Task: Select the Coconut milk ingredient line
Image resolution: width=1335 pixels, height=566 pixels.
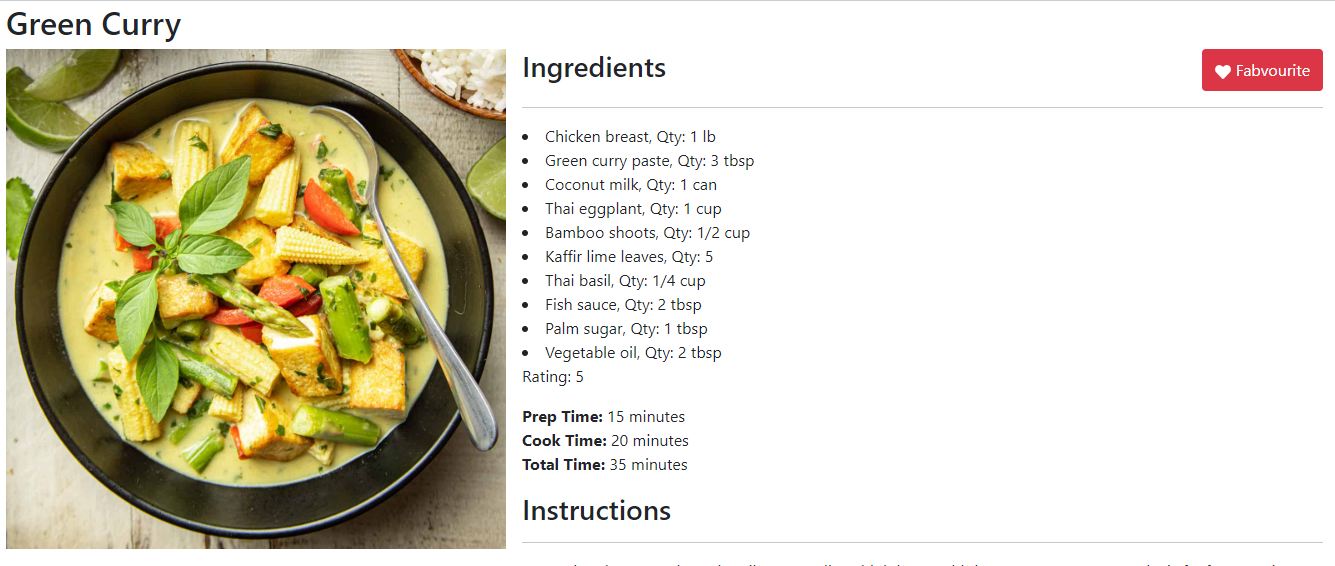Action: pyautogui.click(x=630, y=185)
